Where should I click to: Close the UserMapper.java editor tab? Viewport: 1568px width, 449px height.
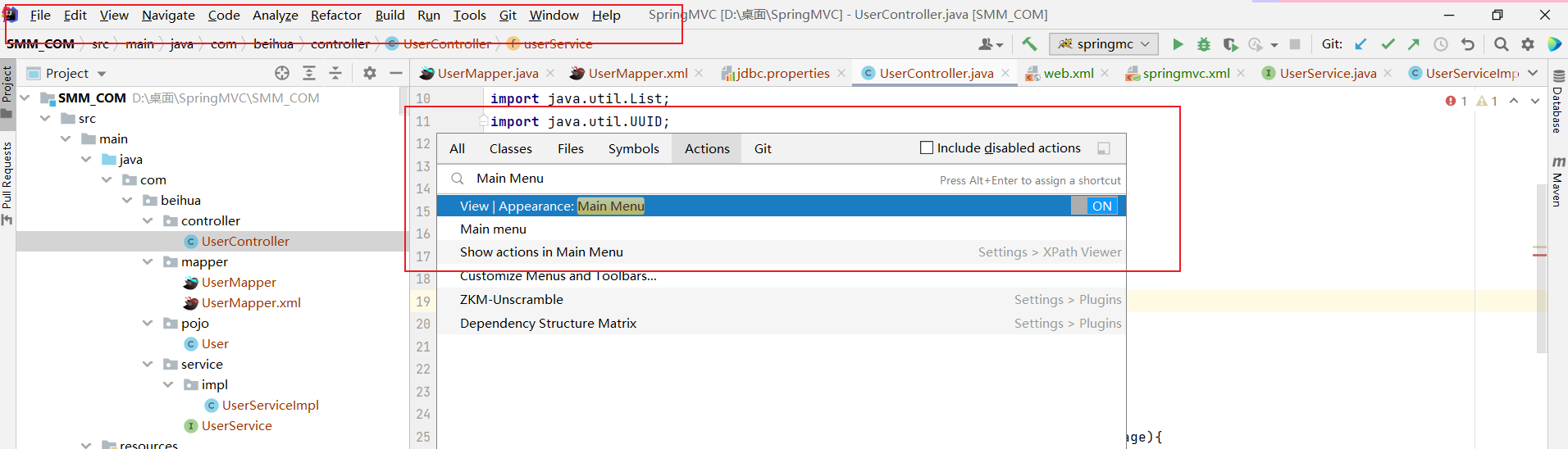coord(550,73)
